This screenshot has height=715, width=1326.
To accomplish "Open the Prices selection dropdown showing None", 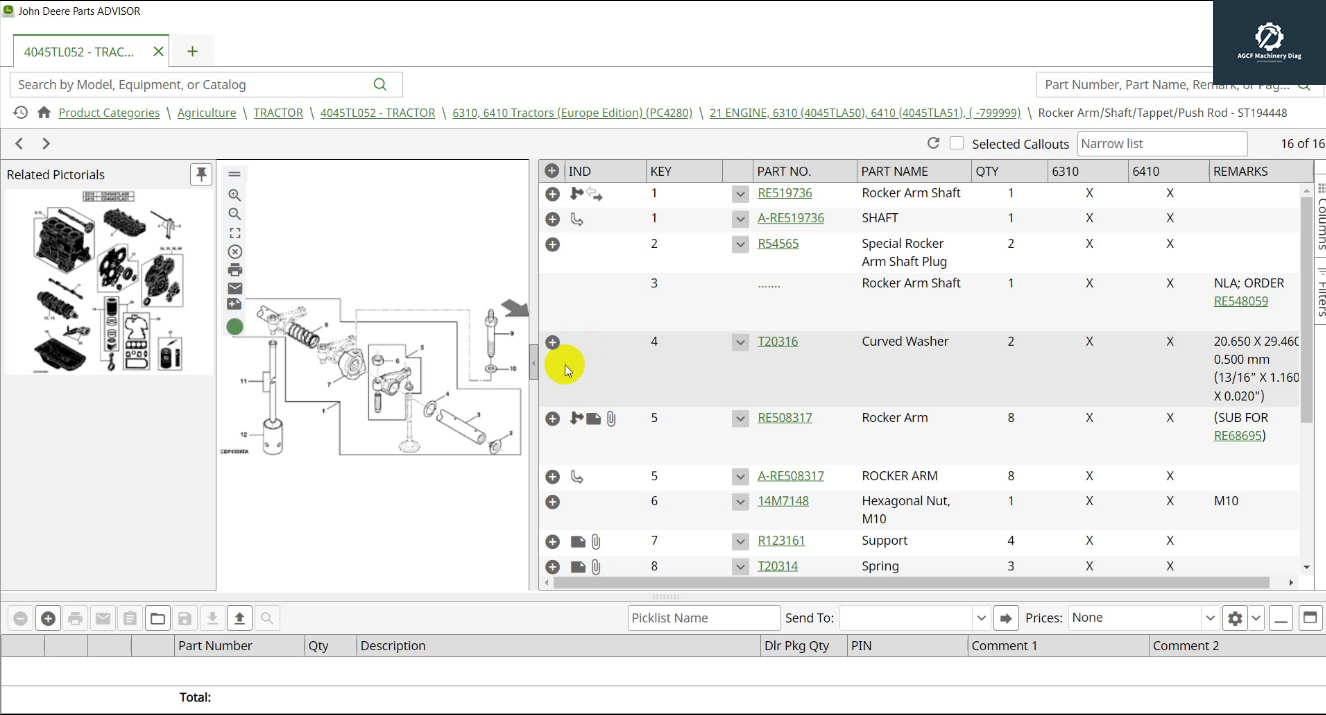I will [x=1210, y=618].
